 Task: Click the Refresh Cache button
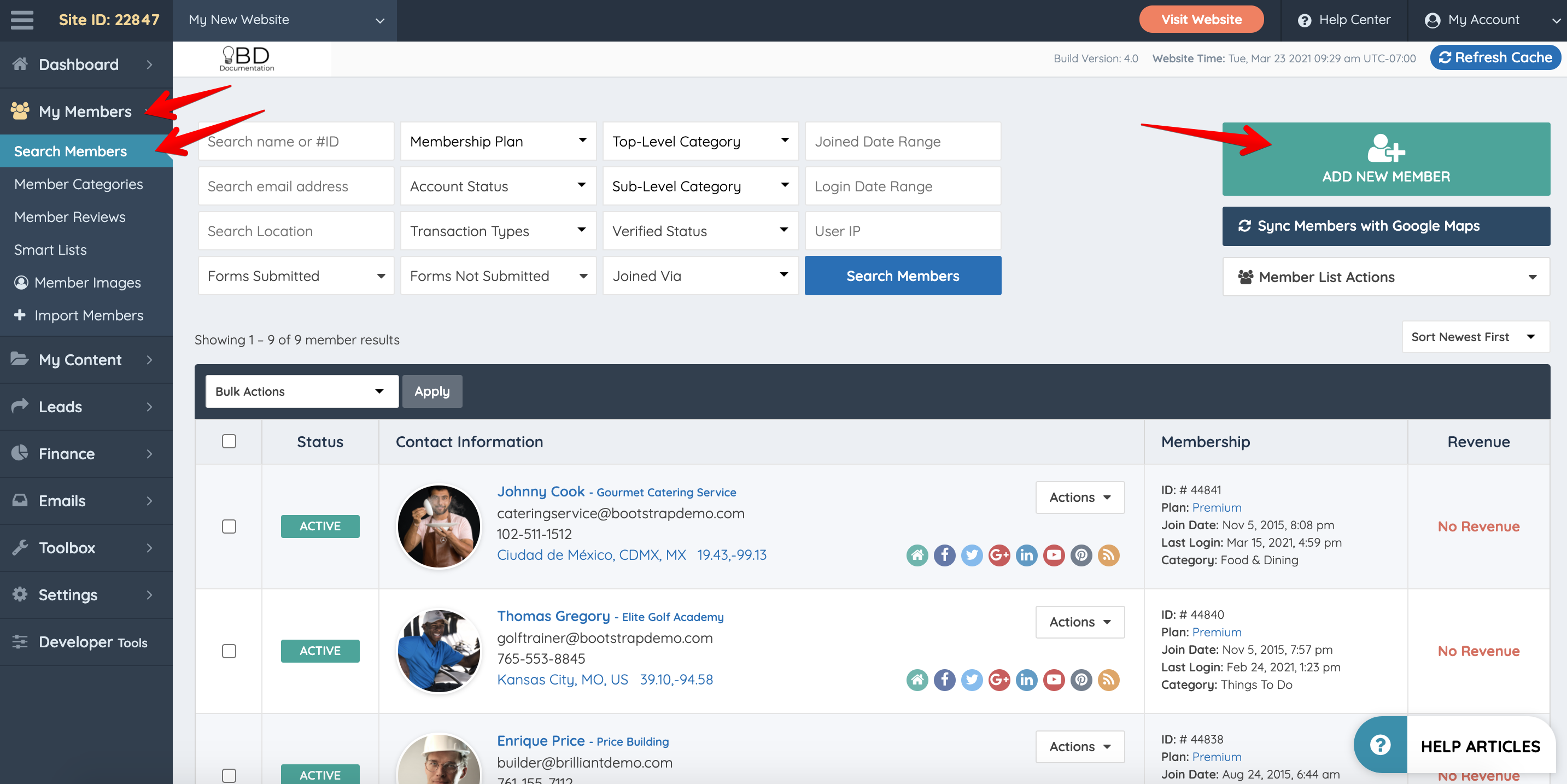click(1495, 57)
